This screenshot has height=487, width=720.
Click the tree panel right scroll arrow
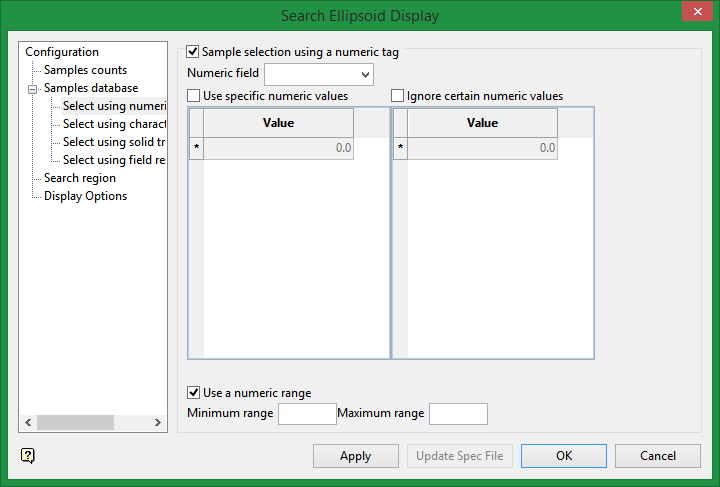pos(159,424)
